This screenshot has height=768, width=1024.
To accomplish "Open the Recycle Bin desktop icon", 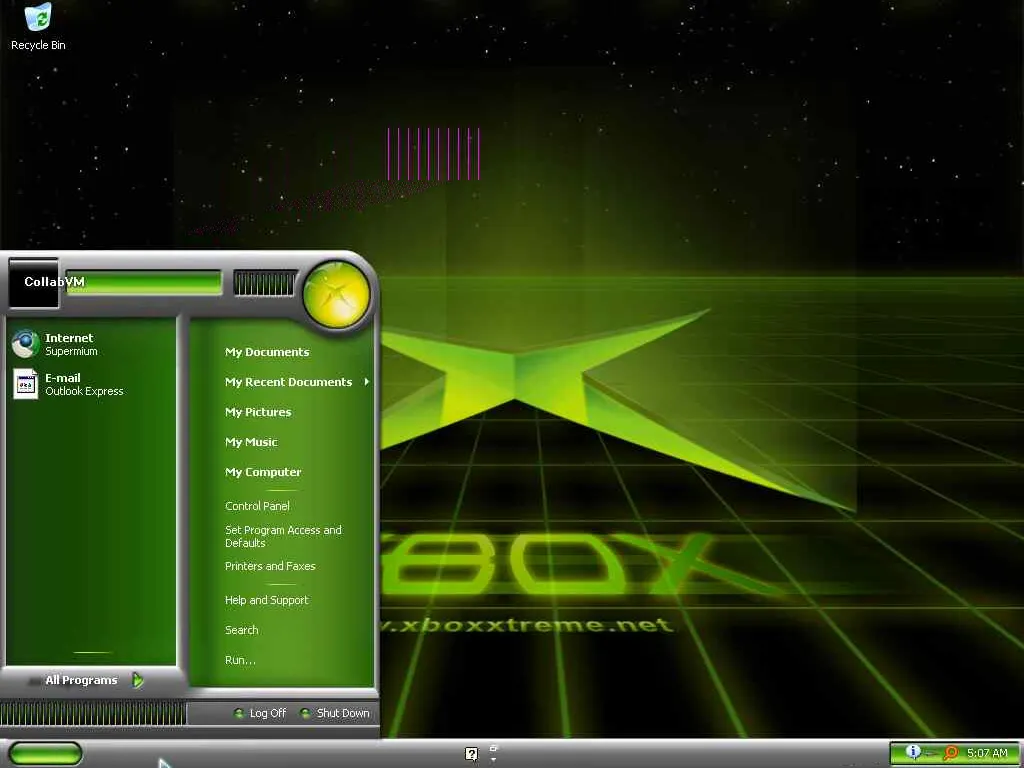I will click(38, 26).
